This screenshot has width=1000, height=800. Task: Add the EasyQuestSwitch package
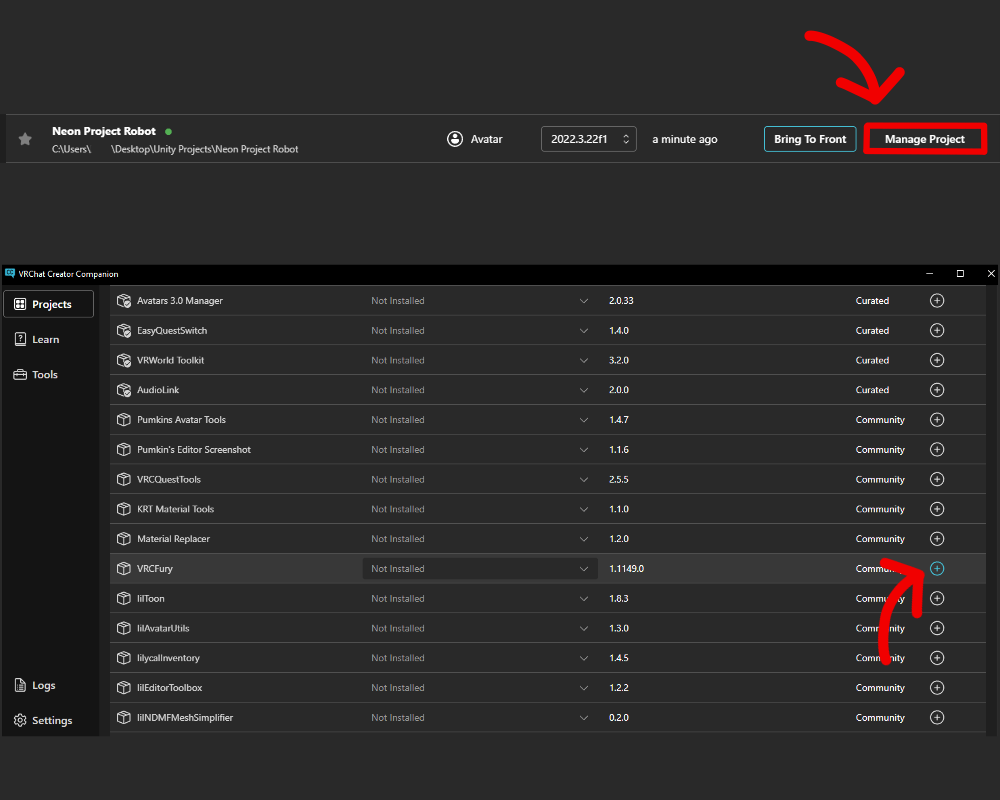937,330
